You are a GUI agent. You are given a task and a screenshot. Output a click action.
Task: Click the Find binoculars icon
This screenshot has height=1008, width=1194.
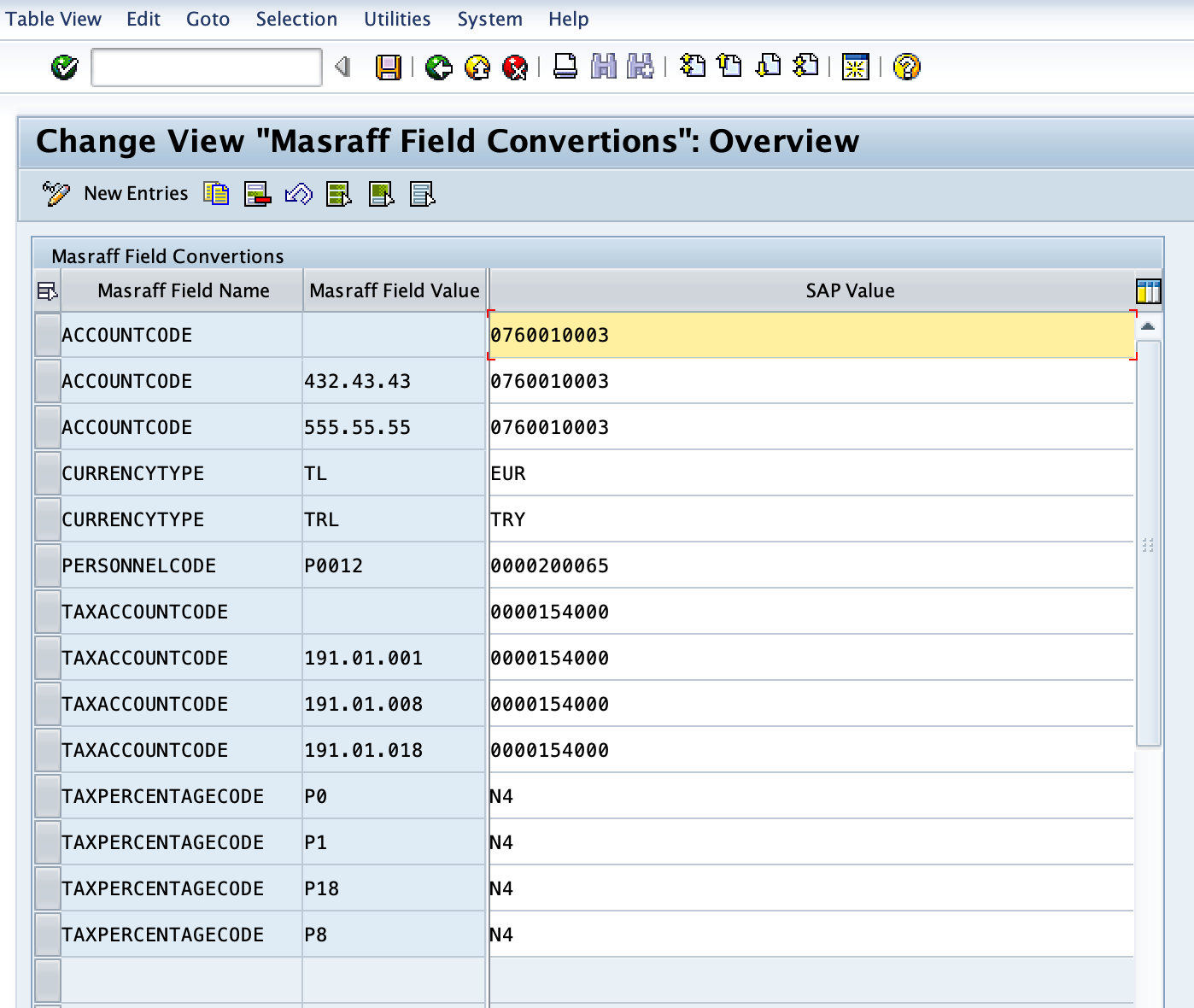point(604,67)
